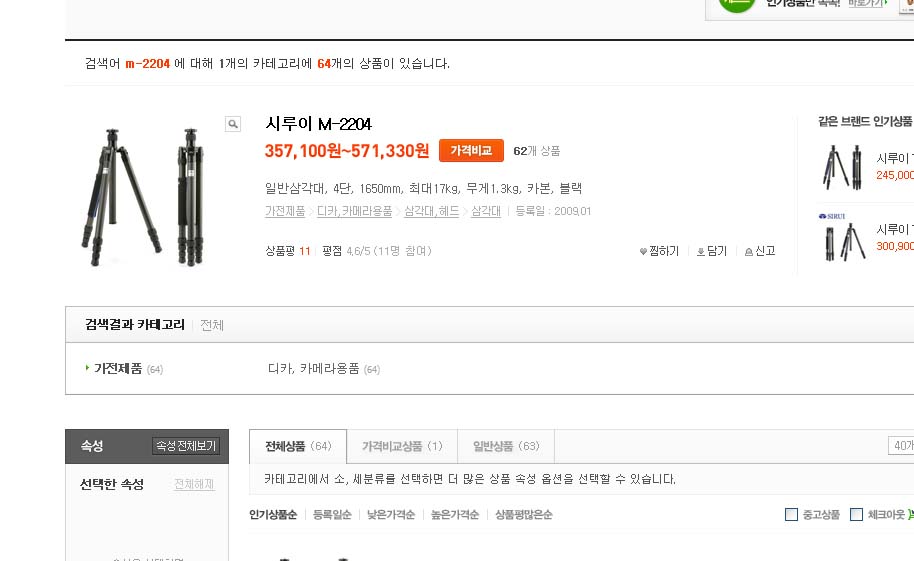Open 디카,카메라용품 breadcrumb link
This screenshot has width=914, height=561.
[354, 211]
